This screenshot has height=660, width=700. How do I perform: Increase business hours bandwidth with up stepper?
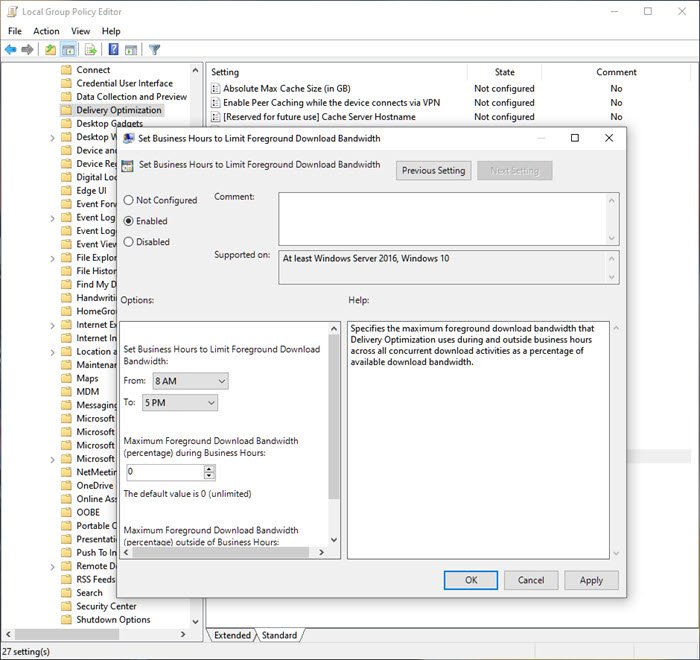coord(209,468)
